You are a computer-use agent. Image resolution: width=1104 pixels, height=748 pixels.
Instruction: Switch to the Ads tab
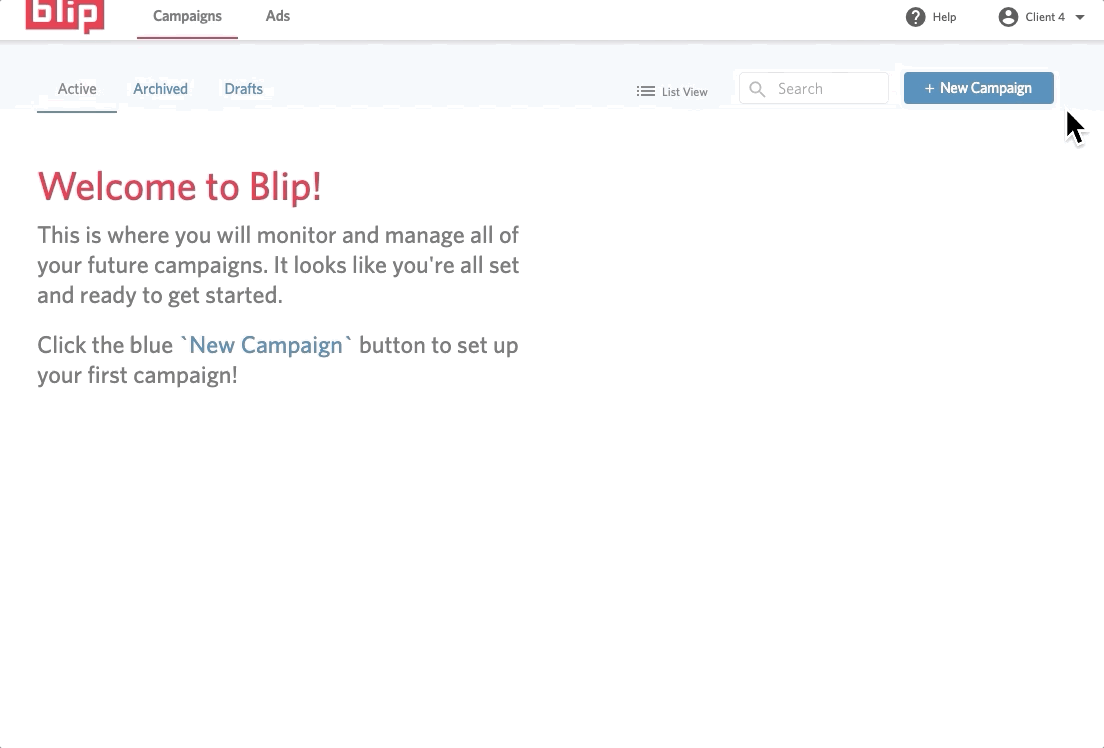point(277,16)
